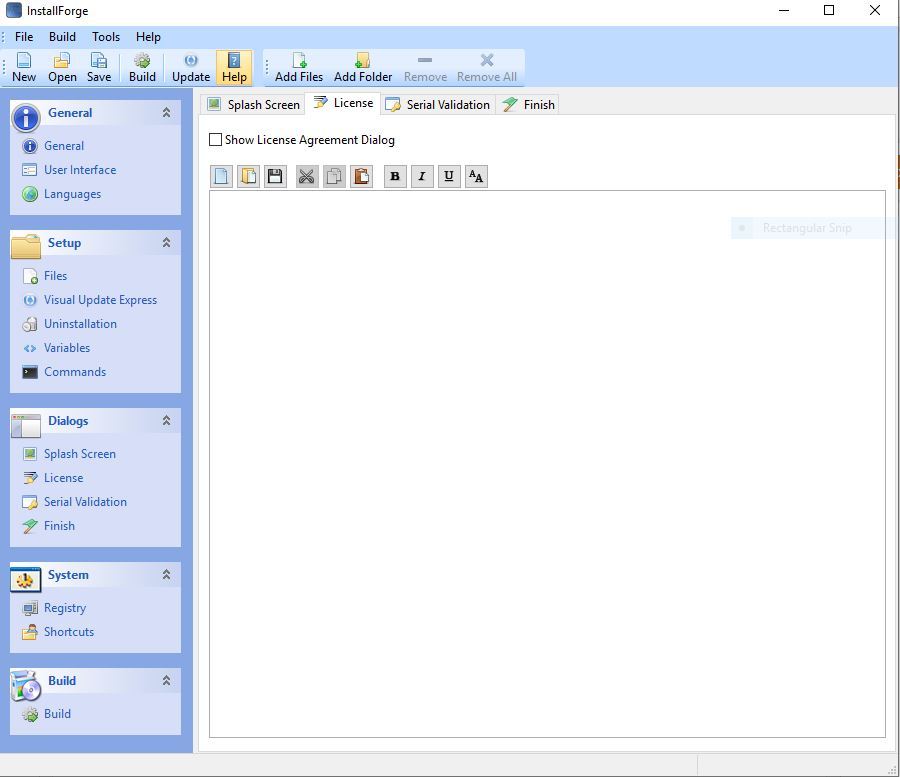This screenshot has height=777, width=900.
Task: Open the Tools menu
Action: pyautogui.click(x=106, y=37)
